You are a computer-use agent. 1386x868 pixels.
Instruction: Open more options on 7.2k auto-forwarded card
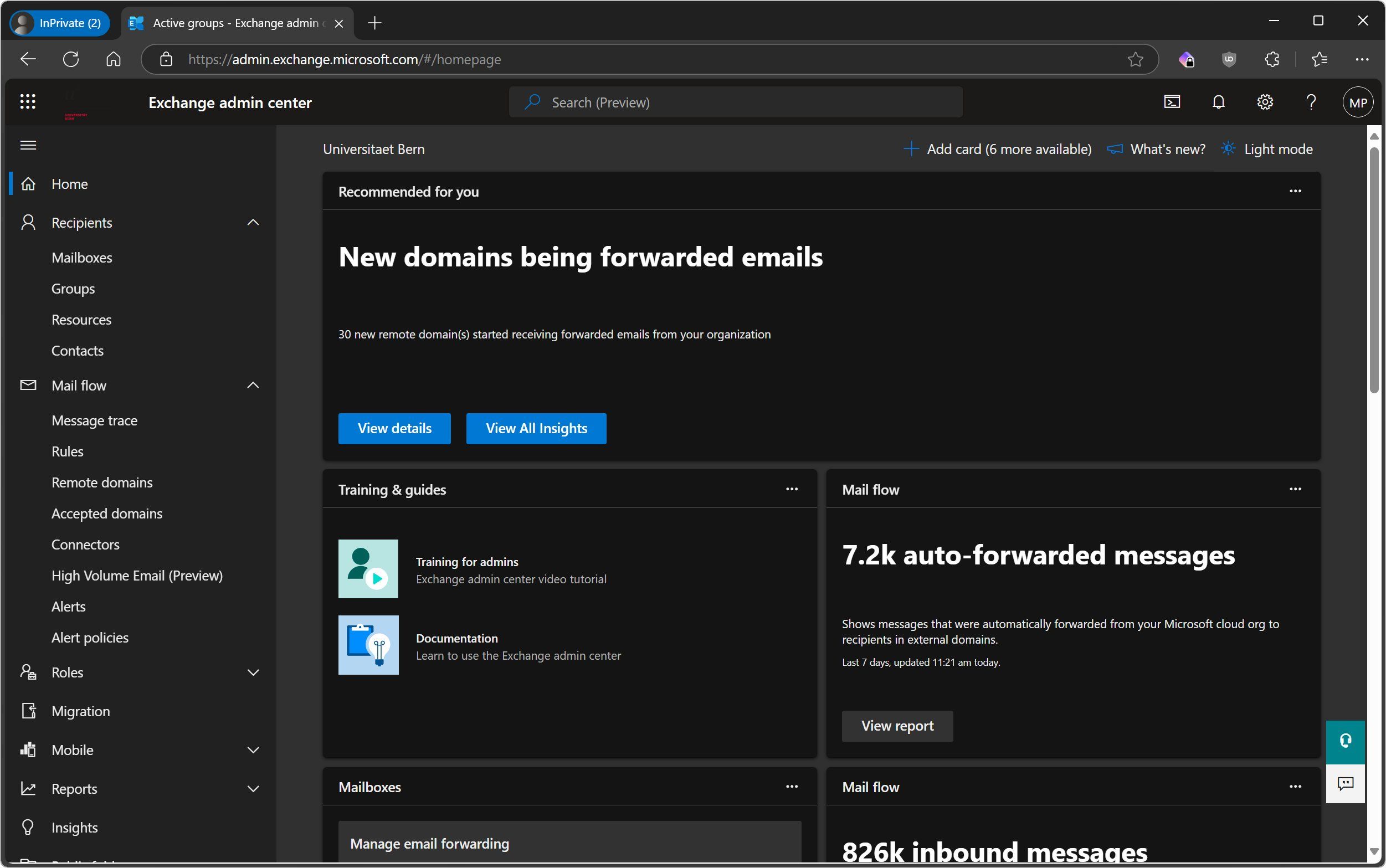click(x=1295, y=489)
